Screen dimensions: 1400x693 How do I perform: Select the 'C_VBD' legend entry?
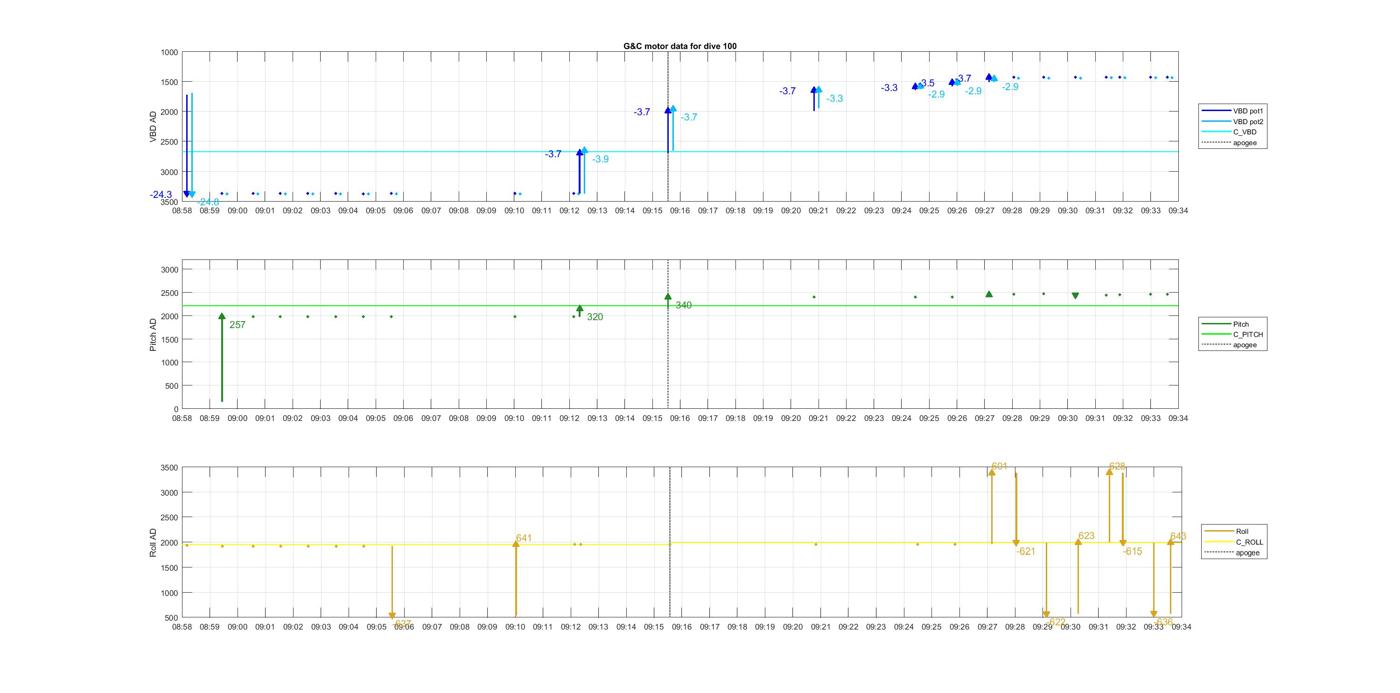click(x=1229, y=132)
